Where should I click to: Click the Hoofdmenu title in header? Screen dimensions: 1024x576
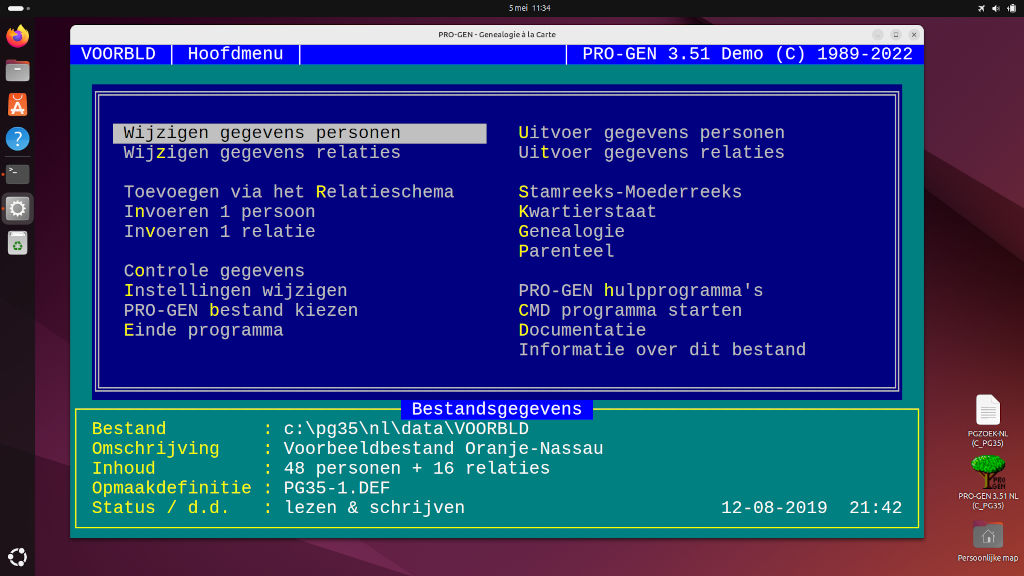[235, 54]
